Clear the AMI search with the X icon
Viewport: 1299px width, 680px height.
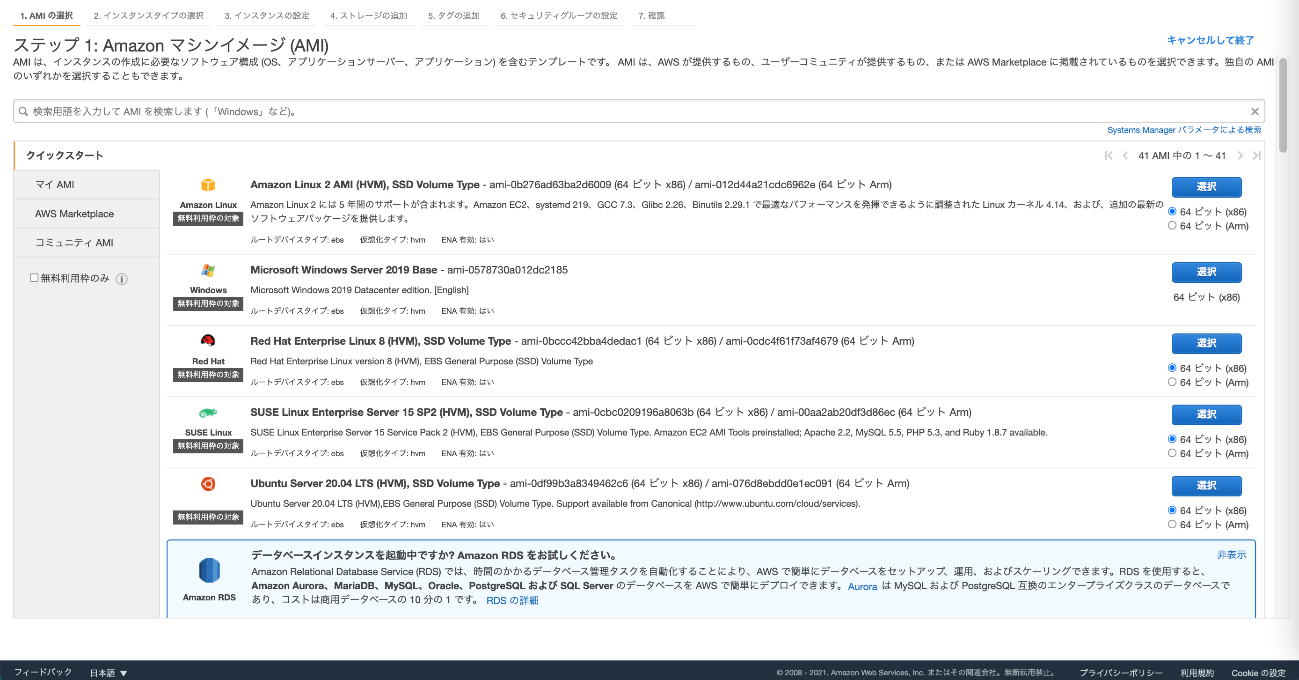point(1255,111)
